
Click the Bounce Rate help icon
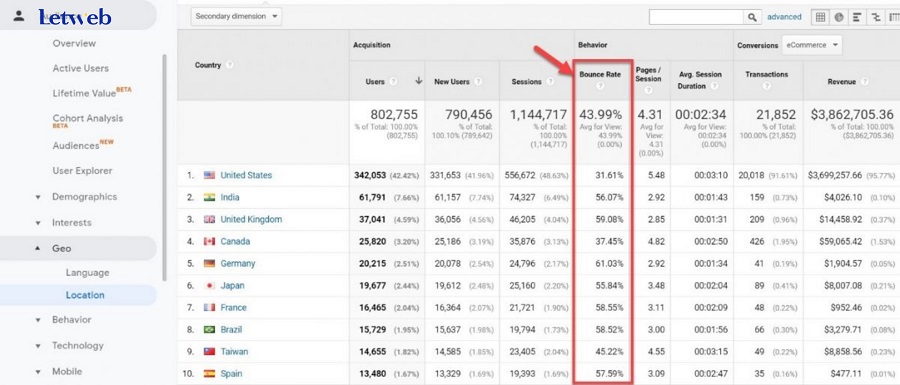[x=600, y=86]
